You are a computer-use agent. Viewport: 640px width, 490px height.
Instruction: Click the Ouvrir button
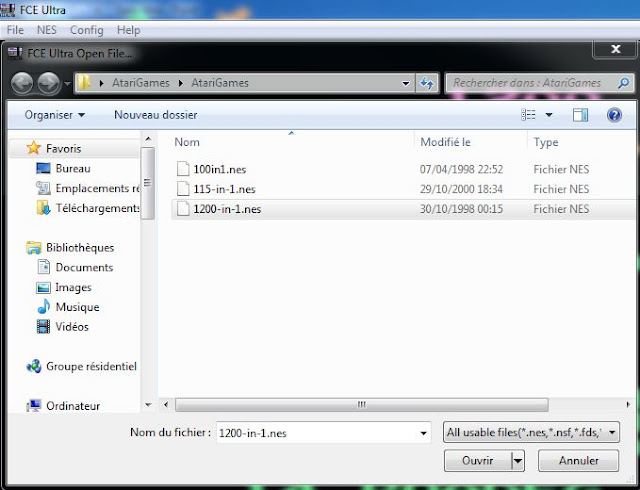coord(478,461)
